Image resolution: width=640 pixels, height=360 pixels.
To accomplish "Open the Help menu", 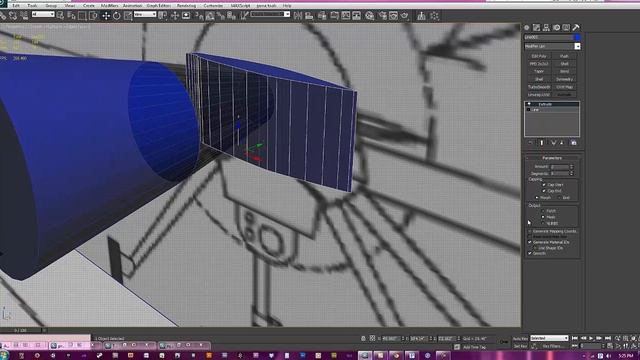I will [x=287, y=6].
